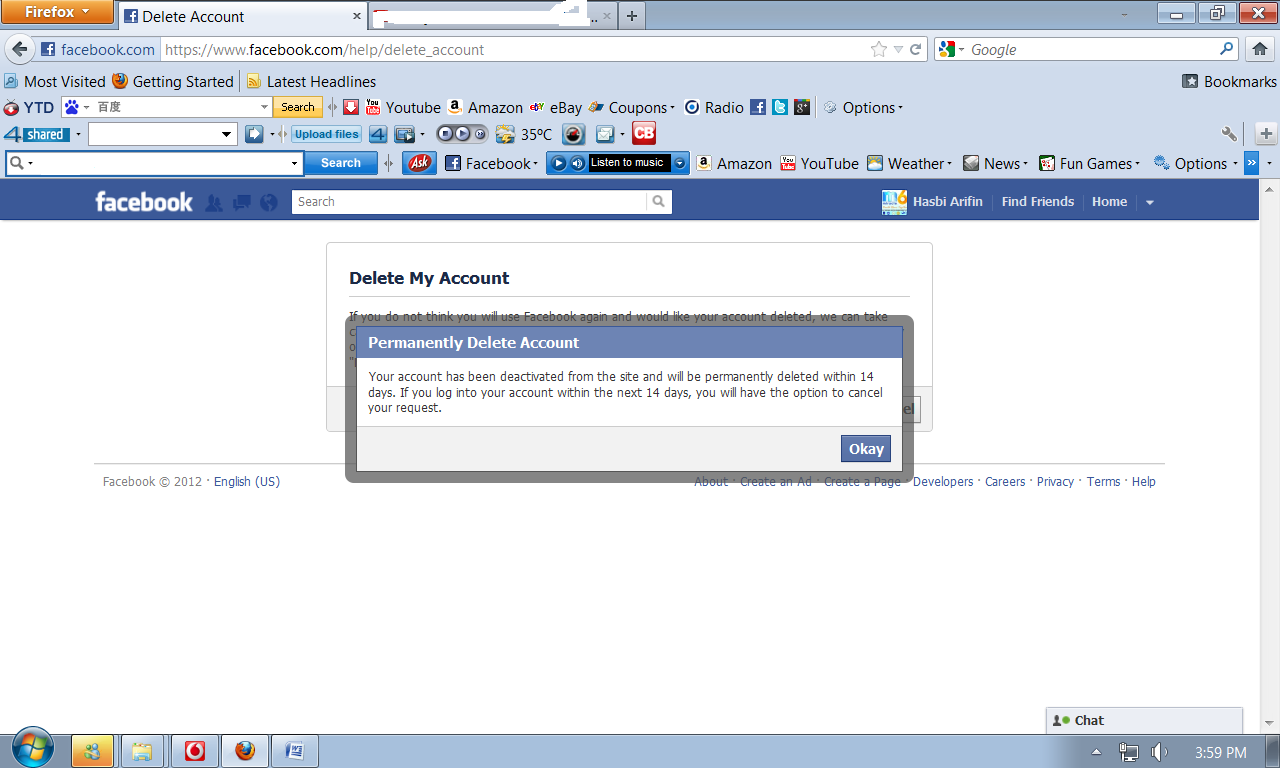Screen dimensions: 1280x768
Task: Go to the Hasbi Arifin profile
Action: [x=933, y=202]
